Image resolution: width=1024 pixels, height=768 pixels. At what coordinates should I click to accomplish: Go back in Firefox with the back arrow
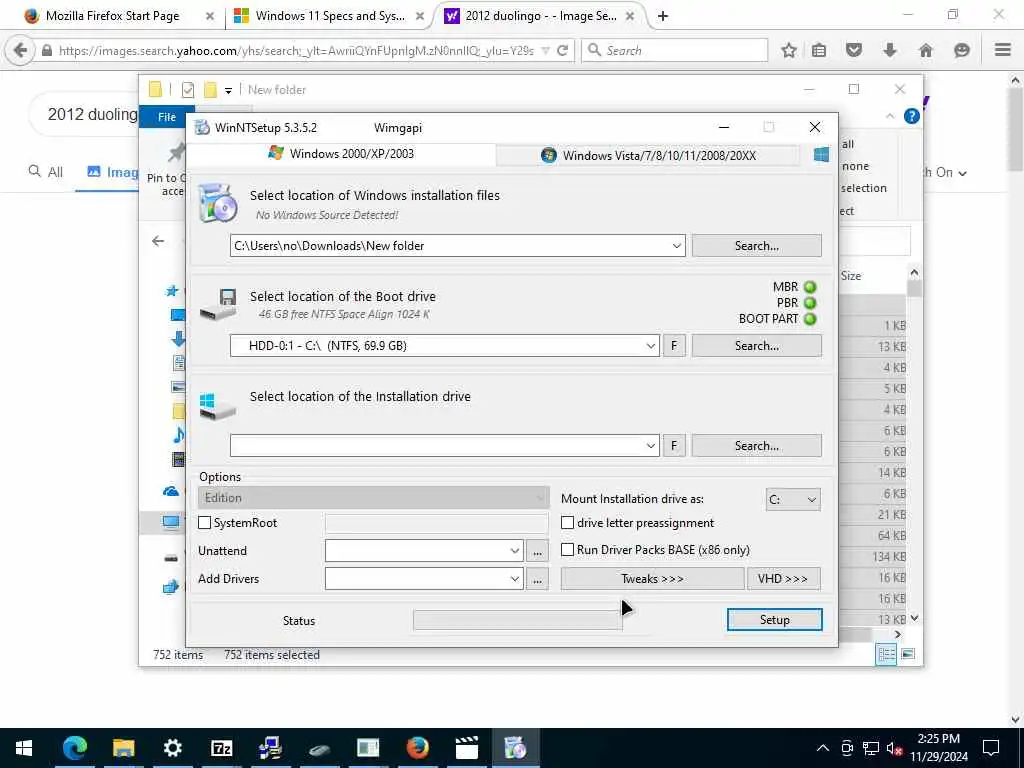(20, 50)
